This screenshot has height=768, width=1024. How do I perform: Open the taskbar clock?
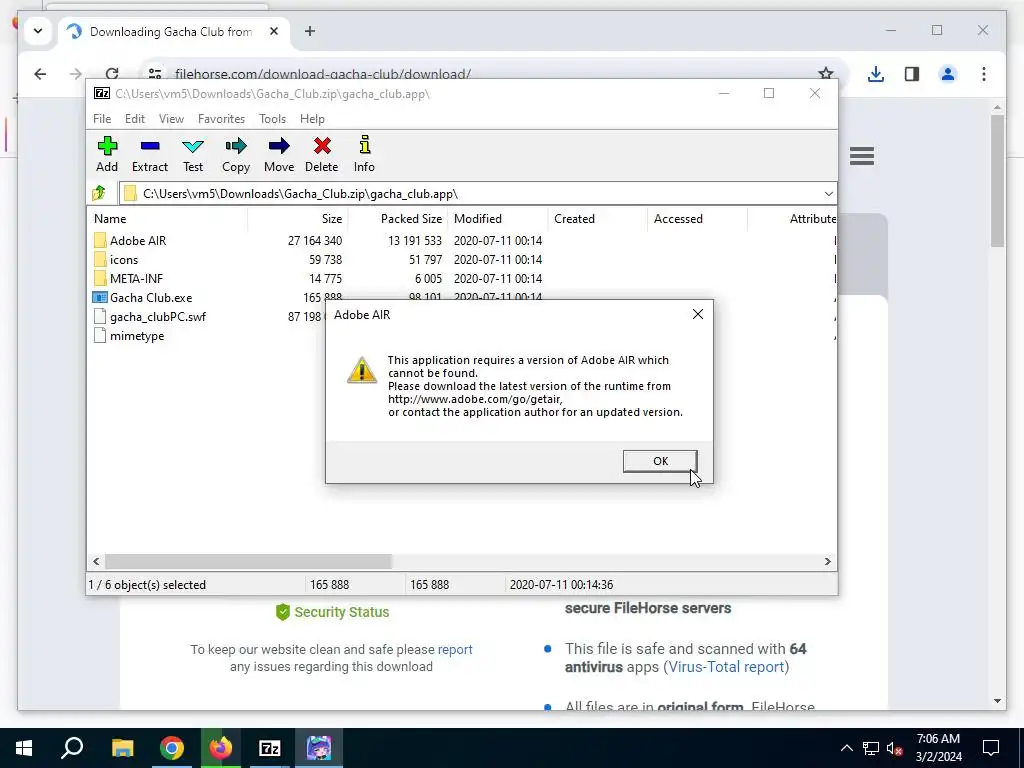(938, 748)
